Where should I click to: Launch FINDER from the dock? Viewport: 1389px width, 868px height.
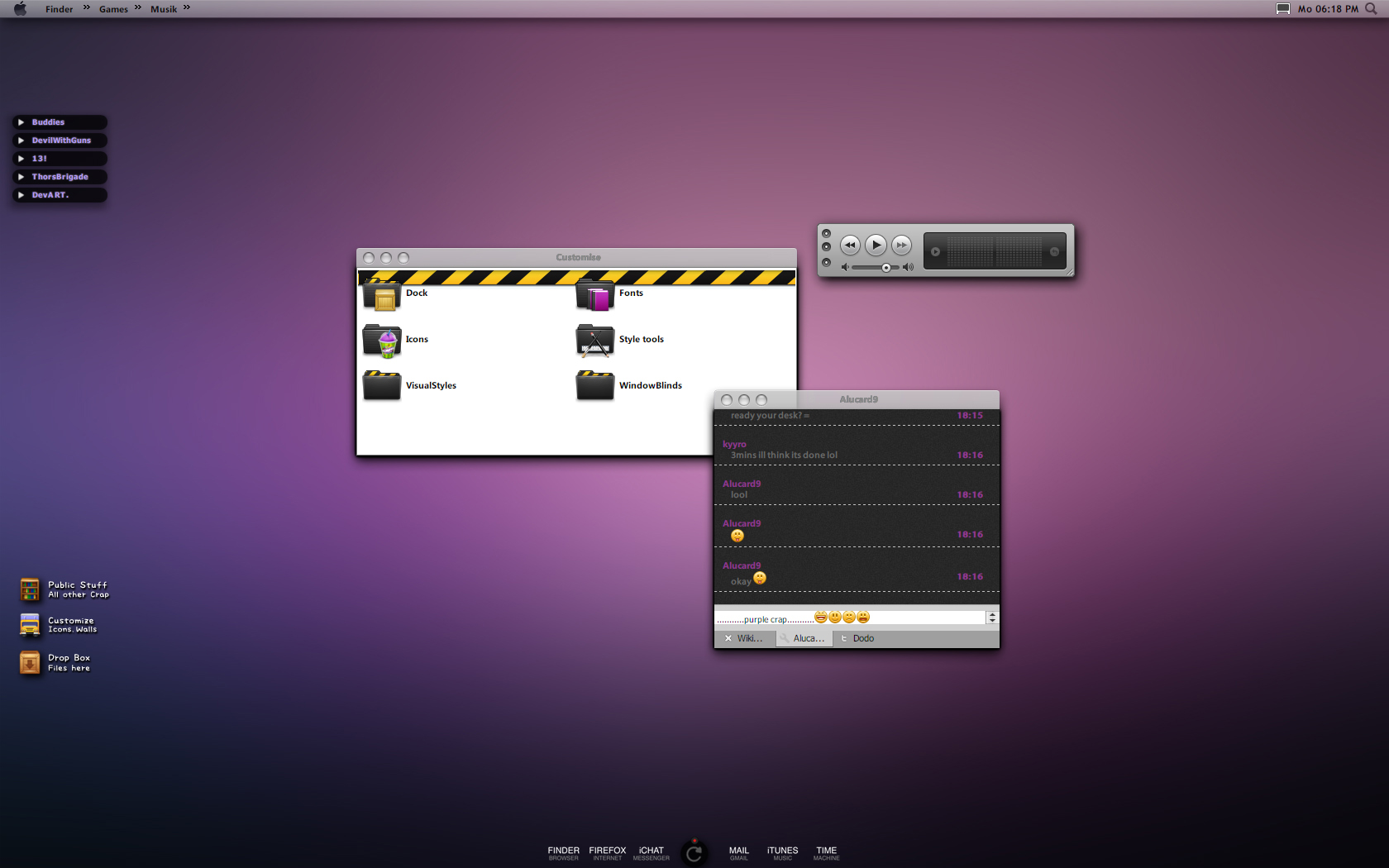564,853
